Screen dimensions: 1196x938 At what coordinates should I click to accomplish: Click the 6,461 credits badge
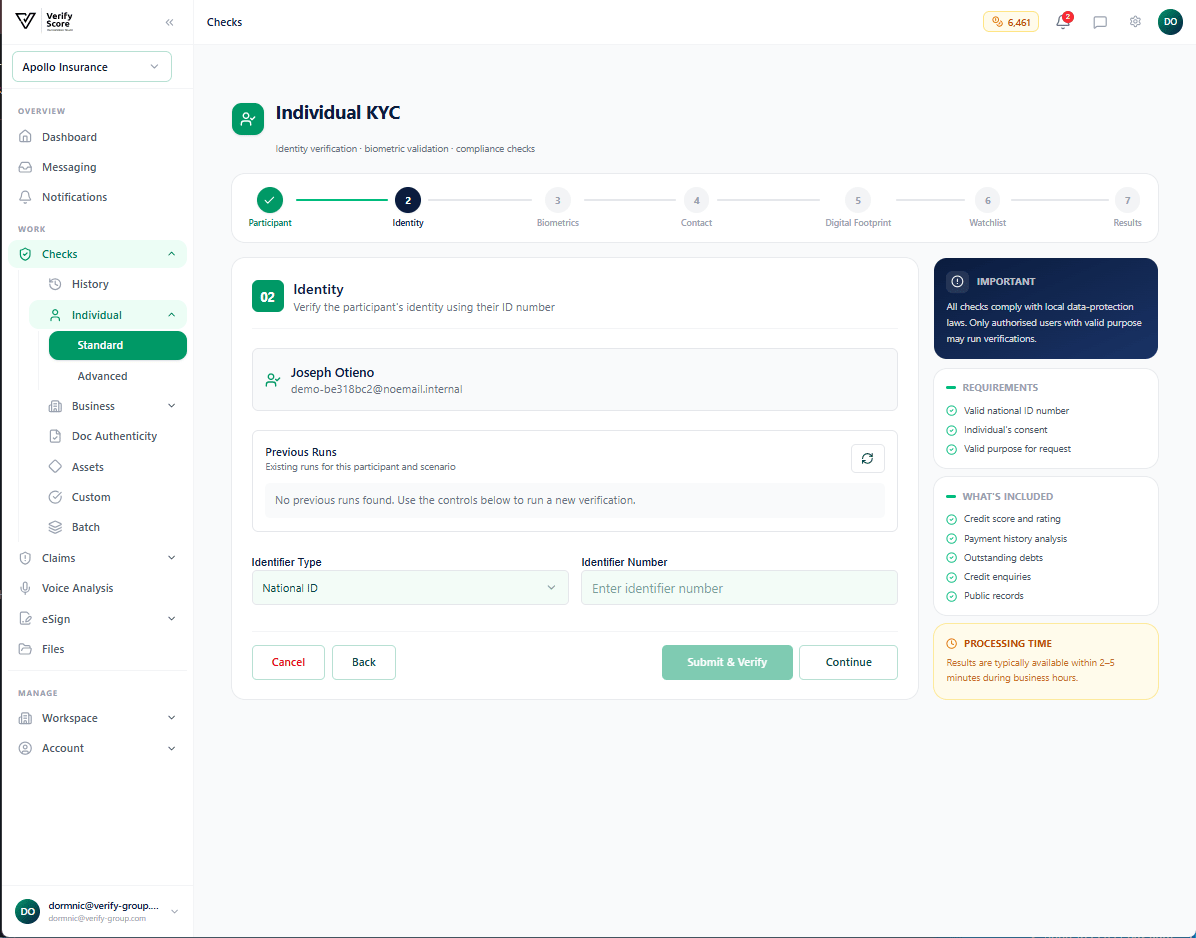1011,22
